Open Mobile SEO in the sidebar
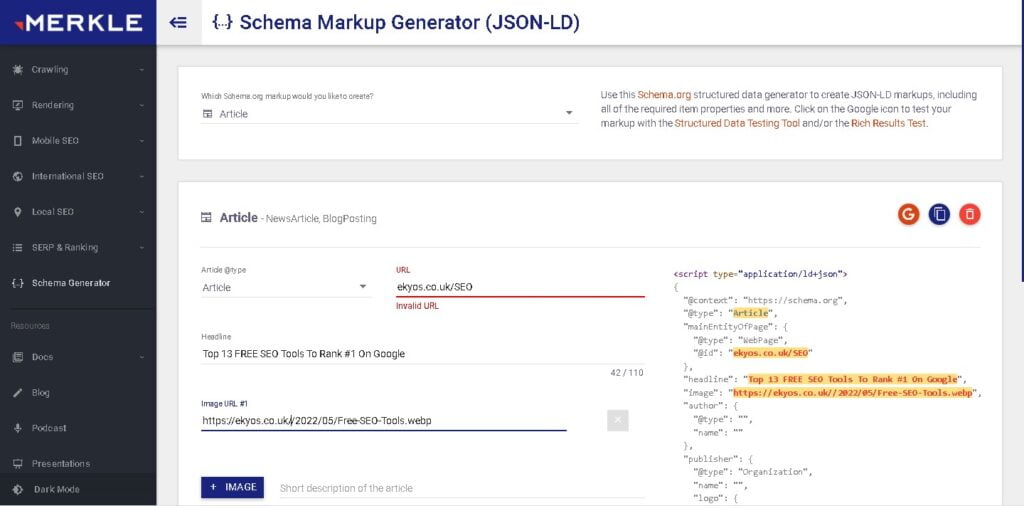This screenshot has height=506, width=1024. pyautogui.click(x=78, y=141)
